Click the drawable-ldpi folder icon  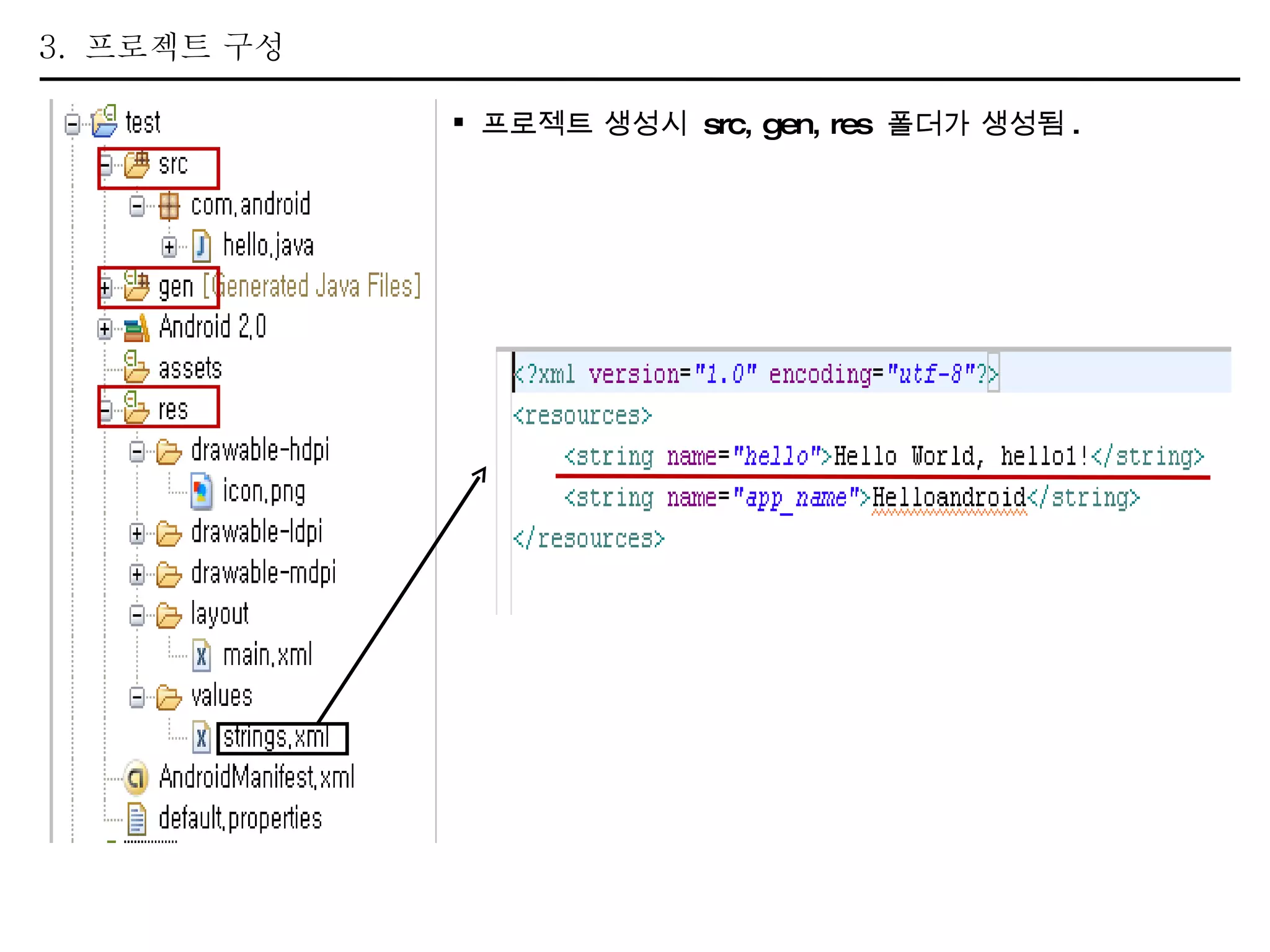pyautogui.click(x=169, y=533)
